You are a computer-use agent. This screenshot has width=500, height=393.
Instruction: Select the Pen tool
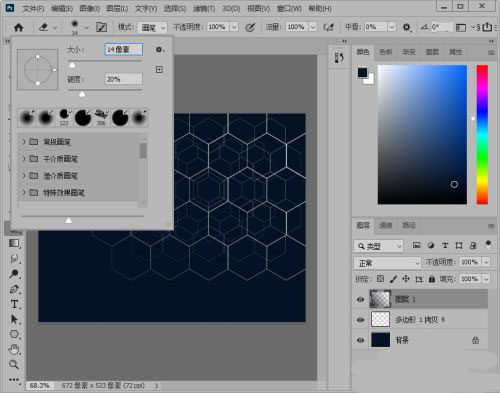click(14, 289)
